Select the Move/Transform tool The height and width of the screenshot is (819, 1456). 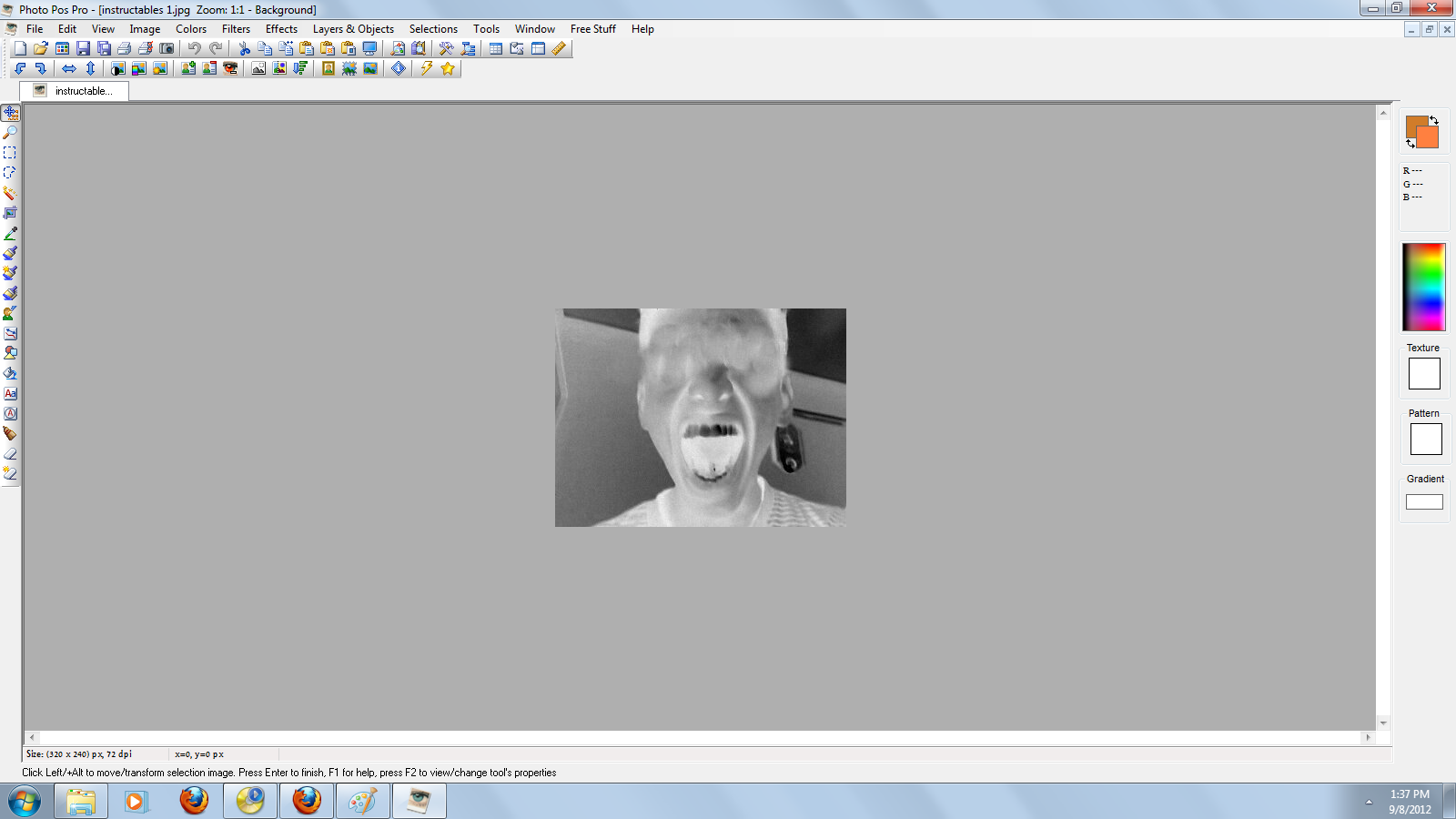[10, 113]
